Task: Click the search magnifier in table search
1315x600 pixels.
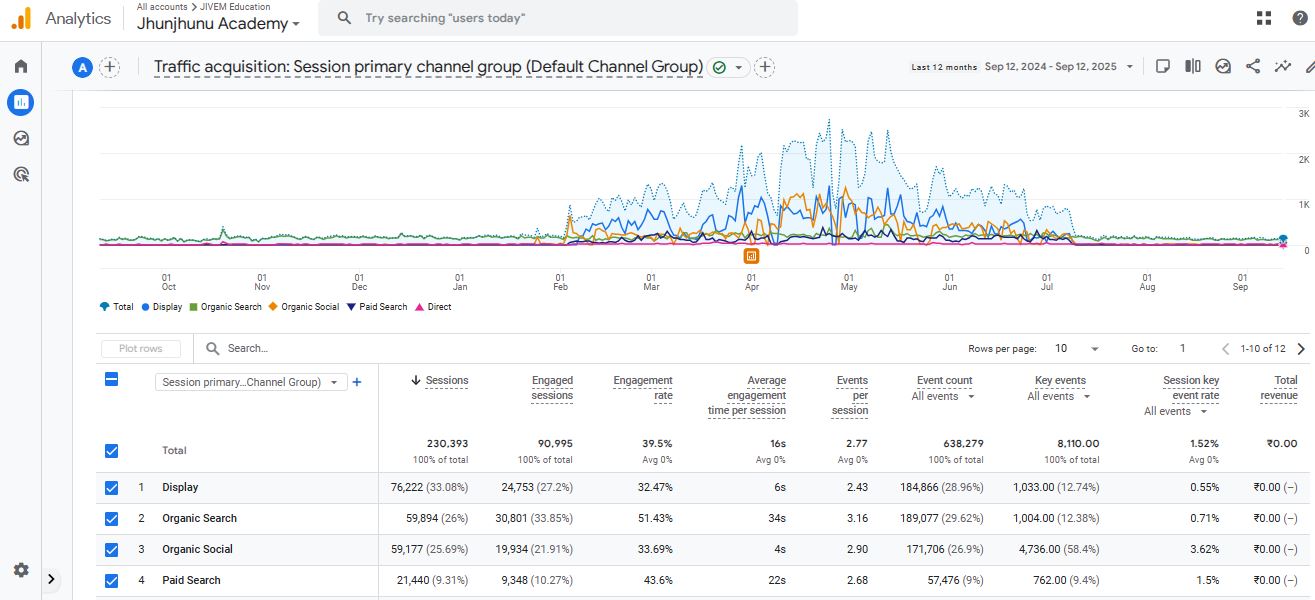Action: tap(213, 348)
